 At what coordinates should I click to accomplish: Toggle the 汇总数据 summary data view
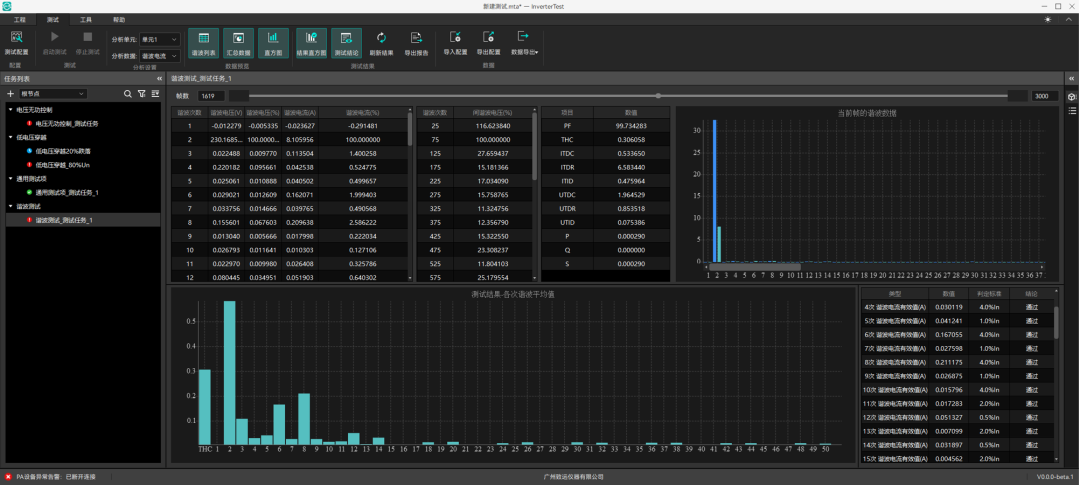(x=238, y=41)
